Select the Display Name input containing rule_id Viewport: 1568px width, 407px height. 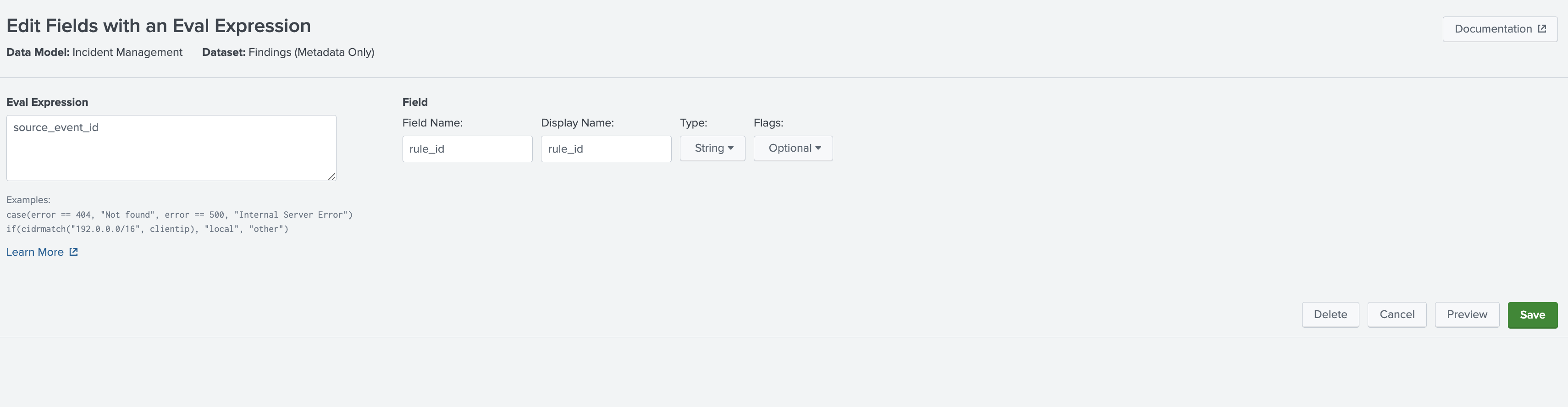pyautogui.click(x=606, y=148)
